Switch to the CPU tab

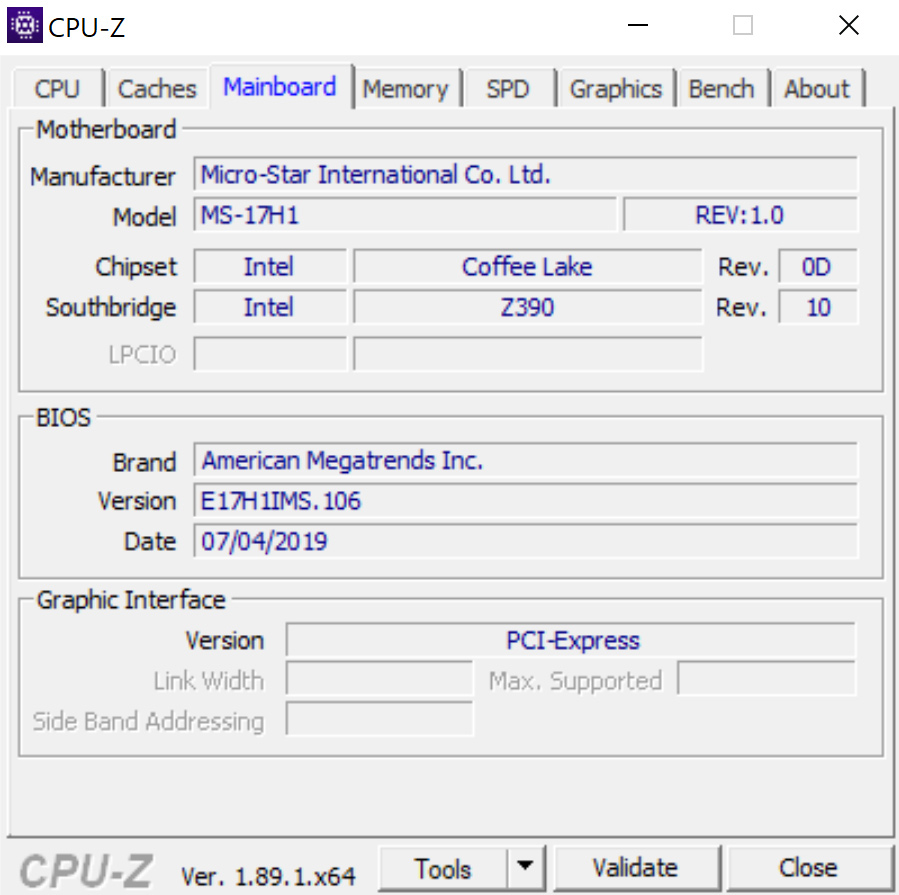pyautogui.click(x=57, y=89)
